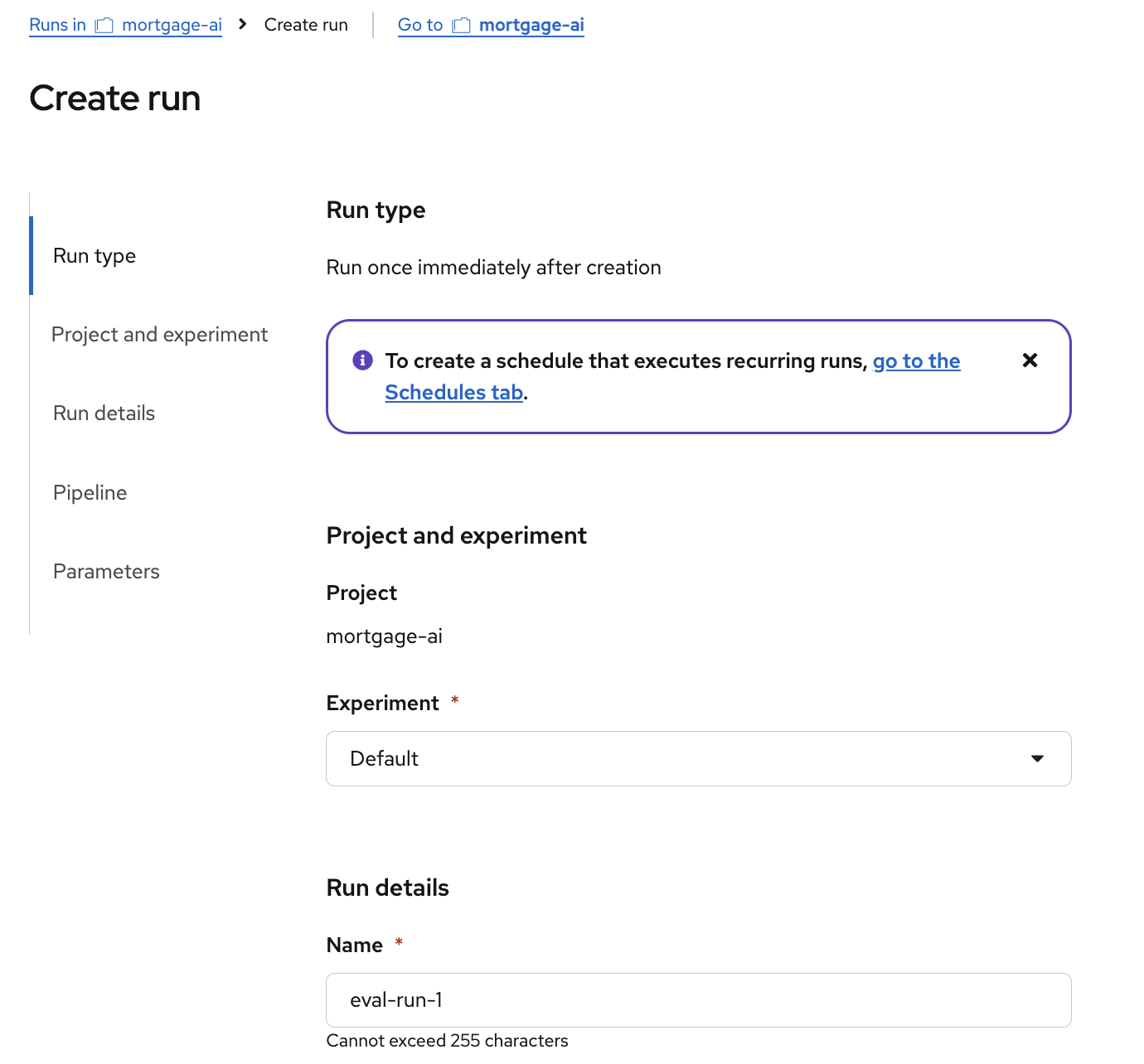The image size is (1144, 1064).
Task: Click the info icon in the schedule alert
Action: (x=362, y=360)
